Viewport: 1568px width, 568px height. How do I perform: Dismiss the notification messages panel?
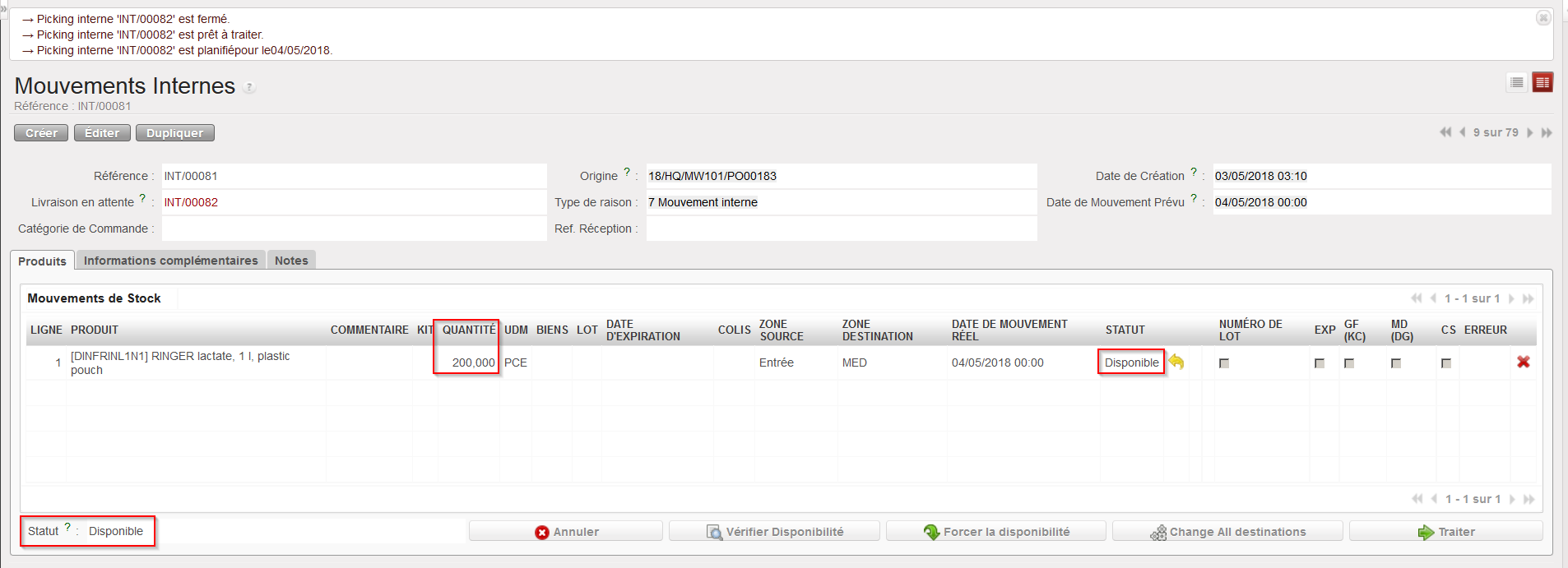point(1543,17)
